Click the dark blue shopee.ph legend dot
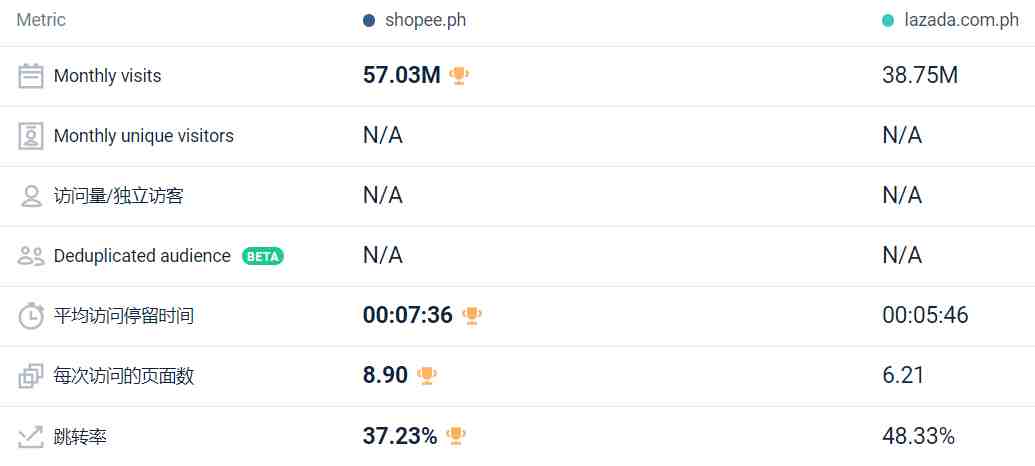 [x=369, y=20]
